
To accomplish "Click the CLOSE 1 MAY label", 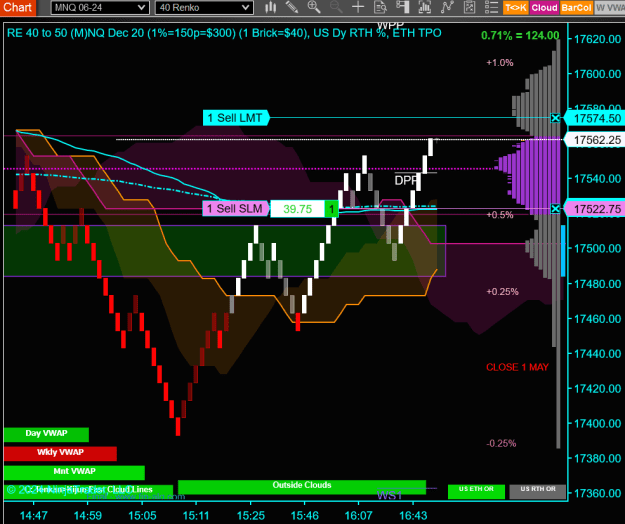I will click(517, 367).
